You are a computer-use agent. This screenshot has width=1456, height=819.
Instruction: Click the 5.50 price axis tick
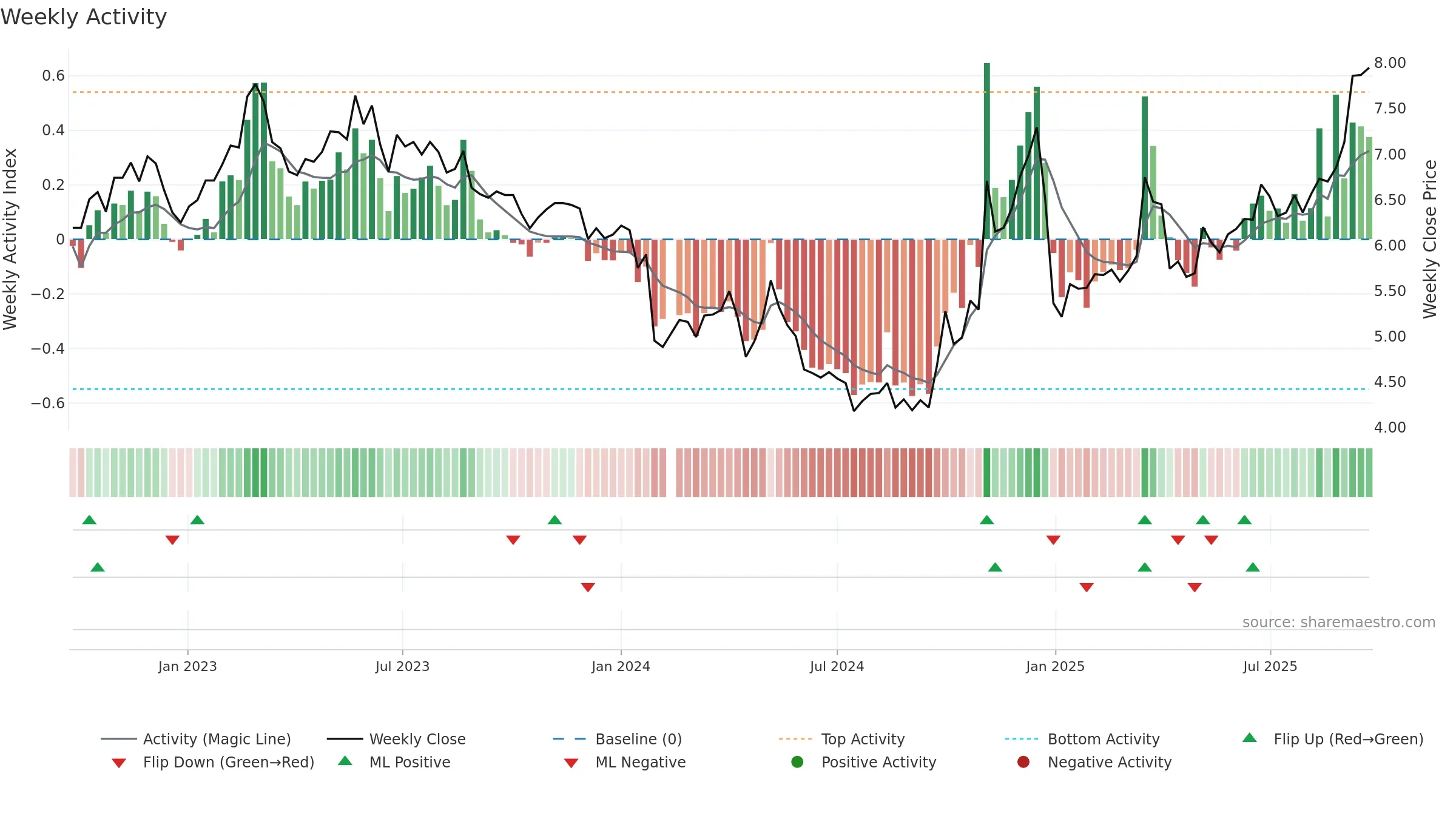(x=1390, y=291)
